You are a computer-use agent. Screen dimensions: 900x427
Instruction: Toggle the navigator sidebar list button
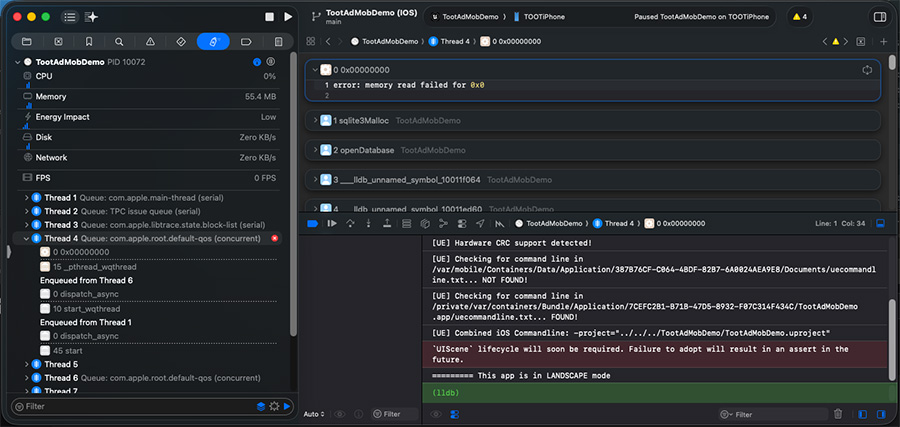click(69, 17)
